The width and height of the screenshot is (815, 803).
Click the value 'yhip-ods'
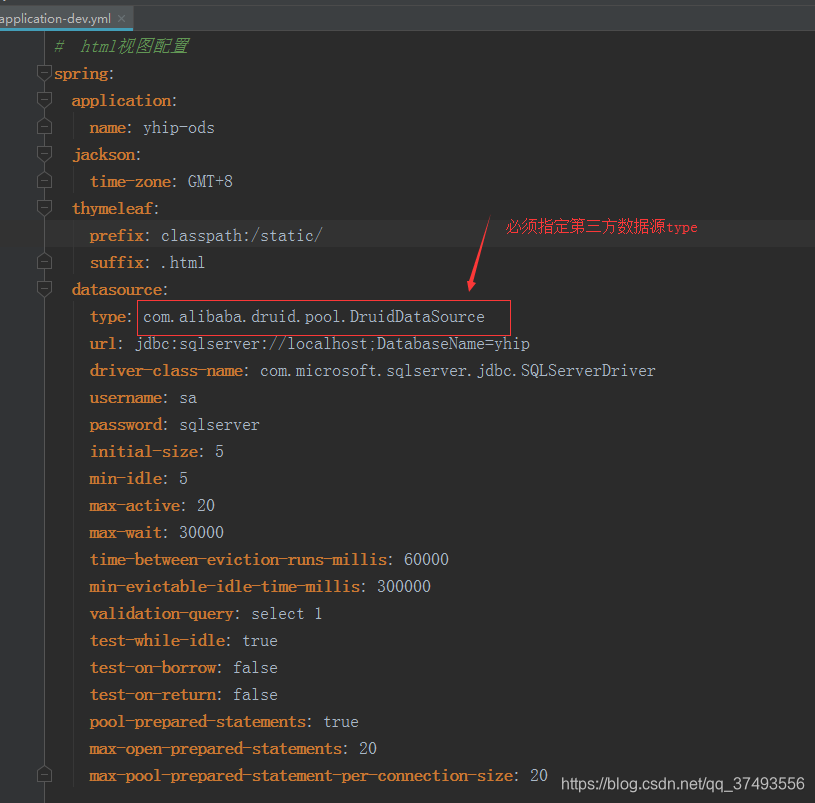(x=179, y=128)
